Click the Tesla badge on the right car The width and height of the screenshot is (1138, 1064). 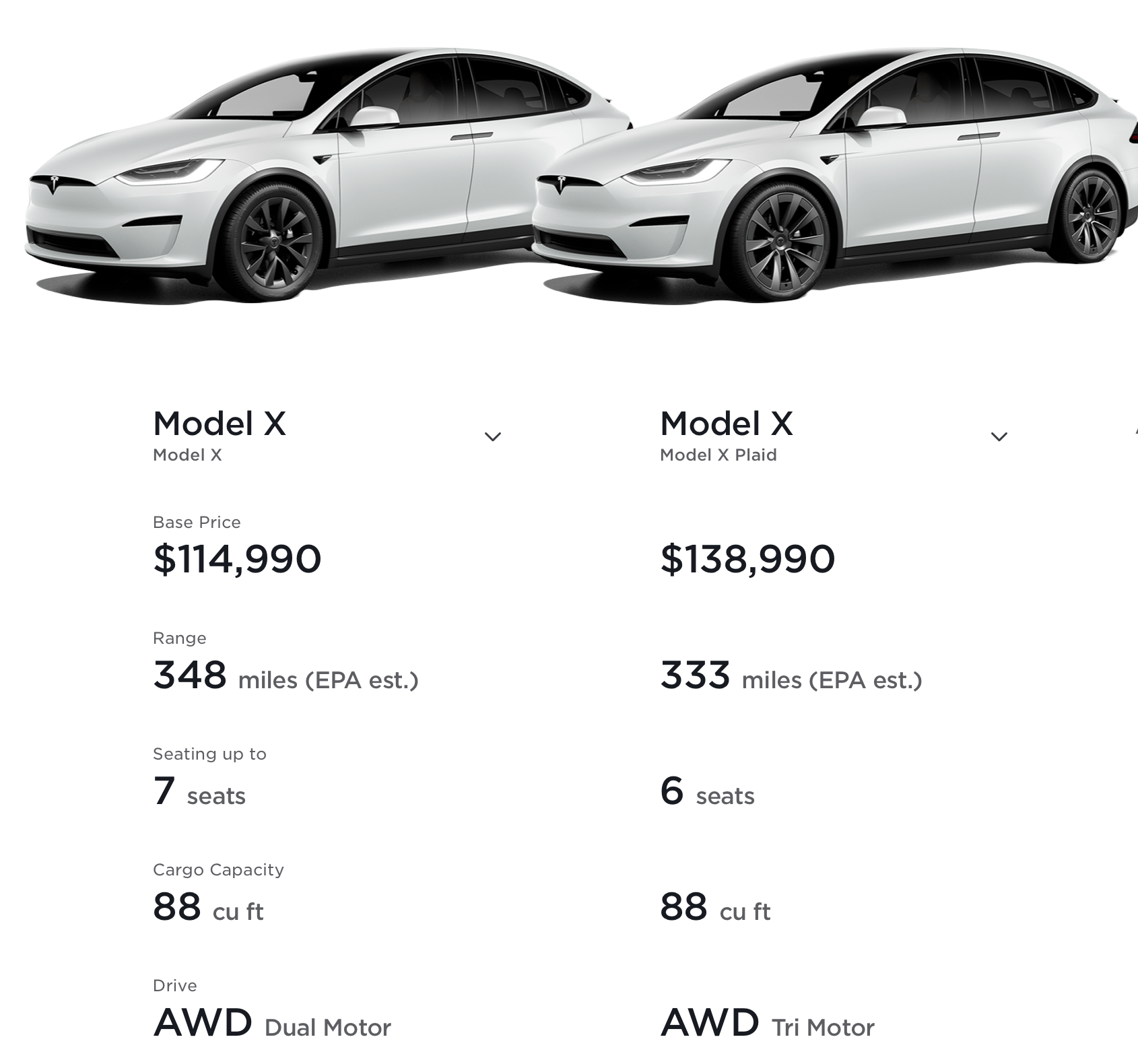pos(560,182)
